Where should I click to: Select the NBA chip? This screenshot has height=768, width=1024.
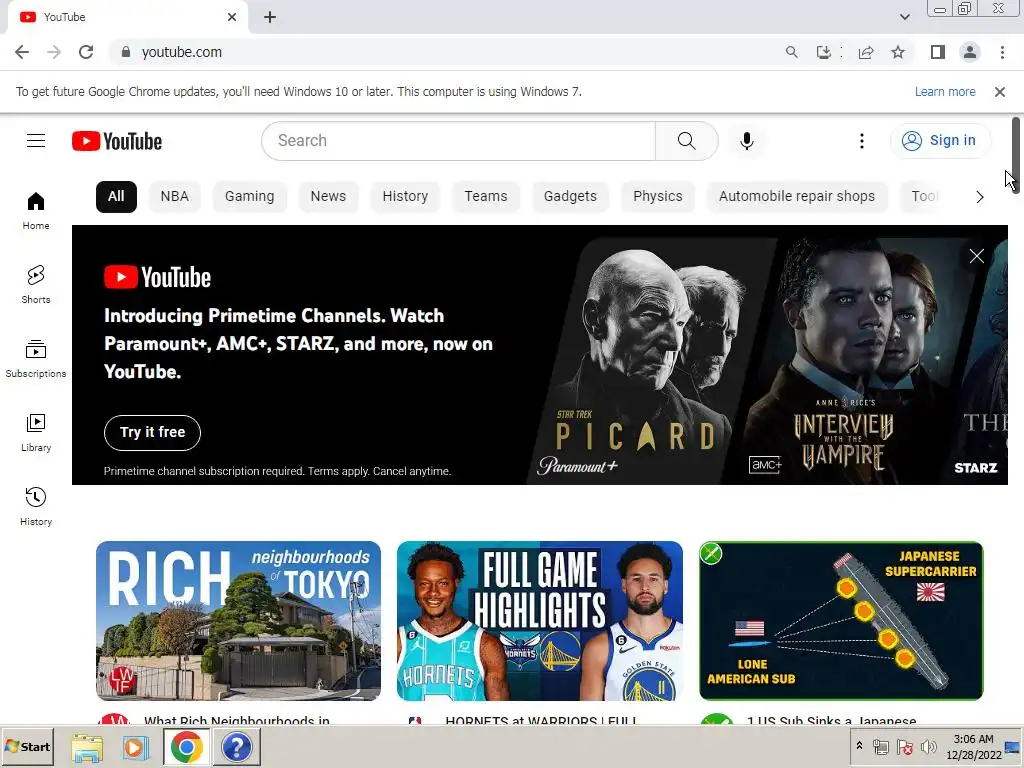pyautogui.click(x=174, y=197)
